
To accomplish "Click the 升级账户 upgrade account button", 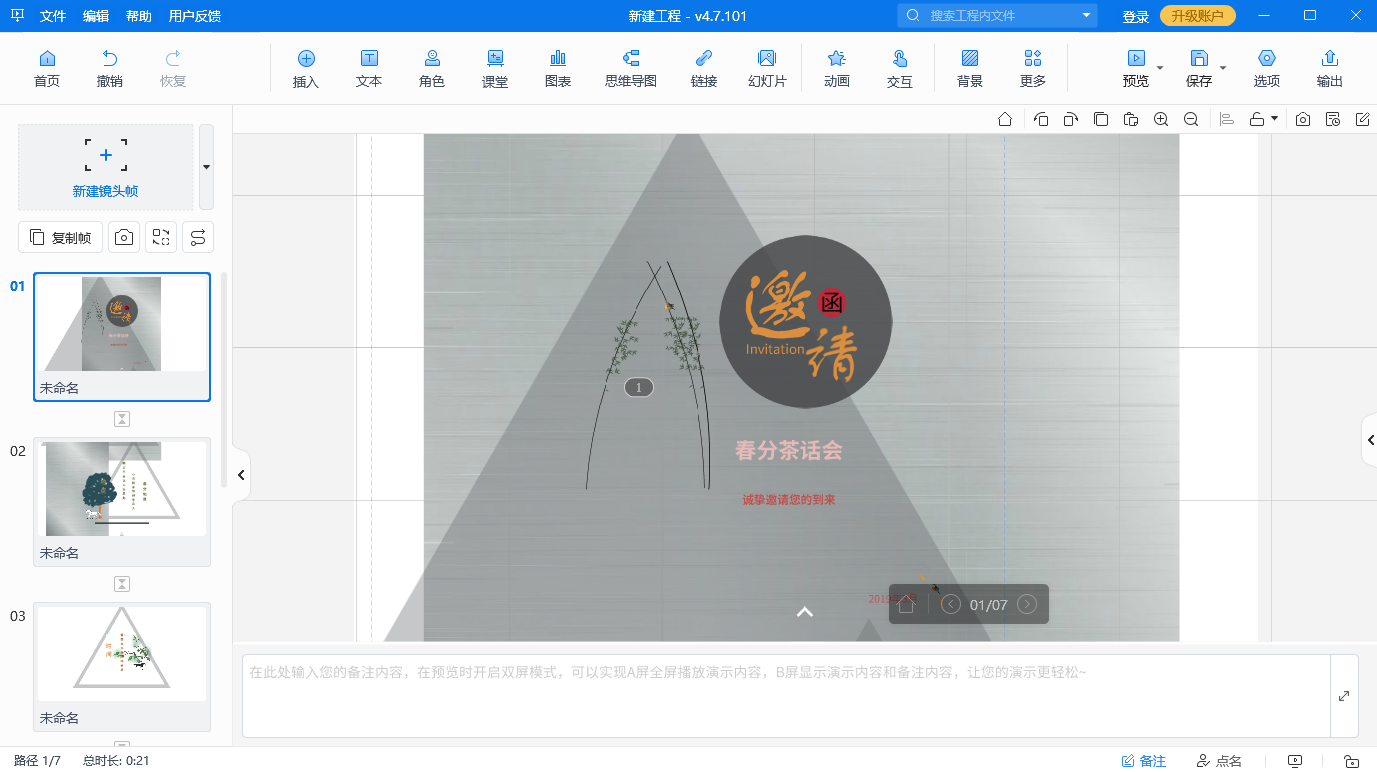I will tap(1197, 16).
